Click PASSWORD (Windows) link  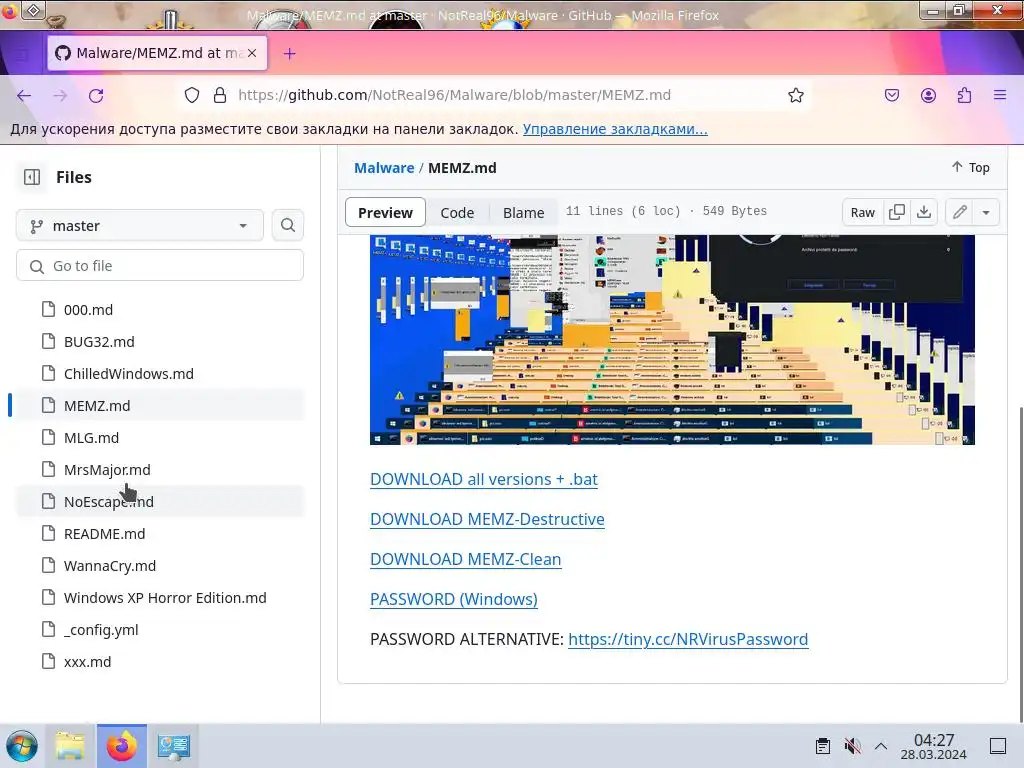coord(454,600)
